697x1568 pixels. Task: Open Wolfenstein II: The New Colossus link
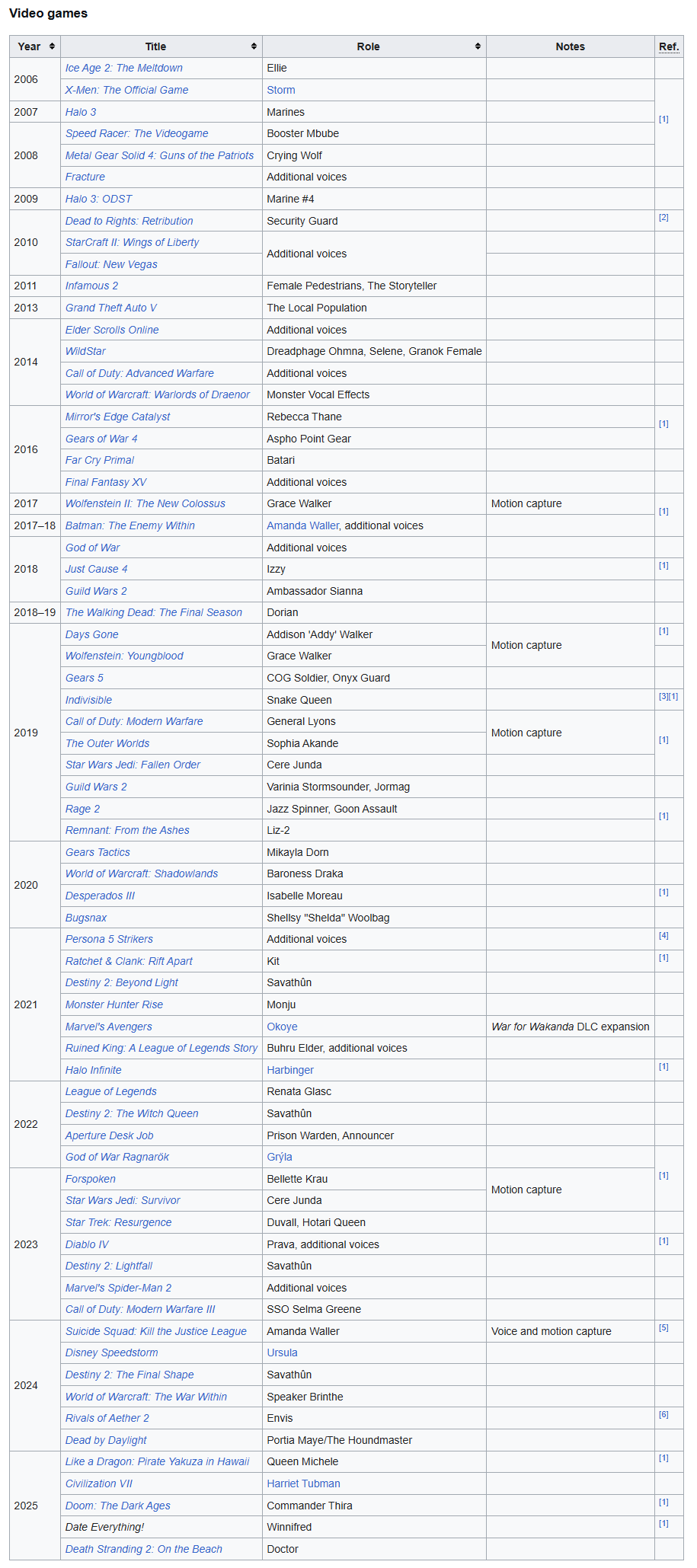tap(145, 503)
